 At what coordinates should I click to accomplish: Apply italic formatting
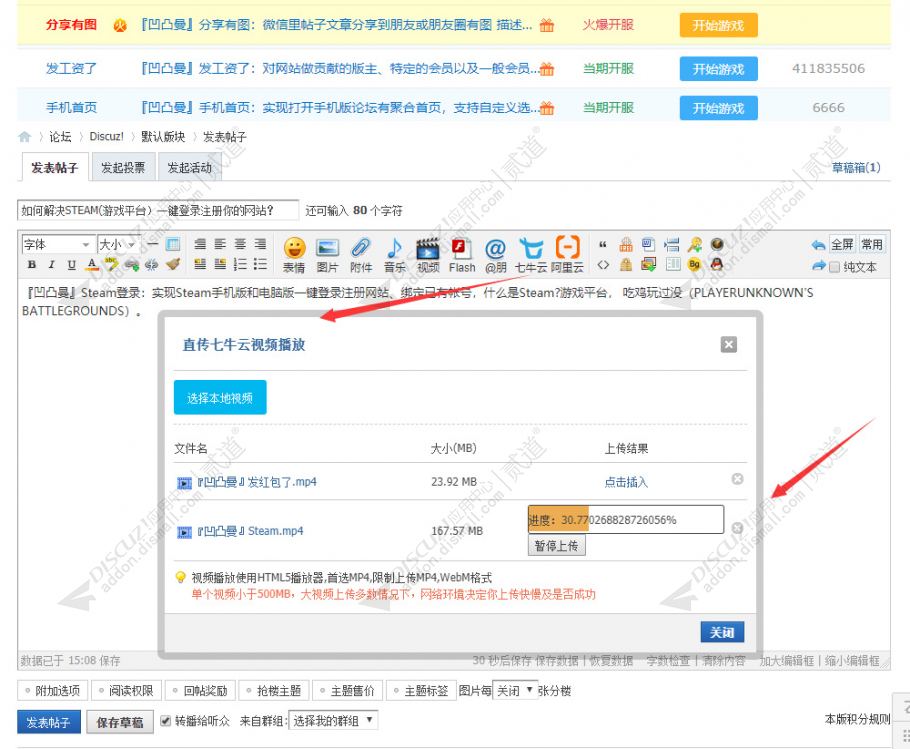[x=52, y=265]
